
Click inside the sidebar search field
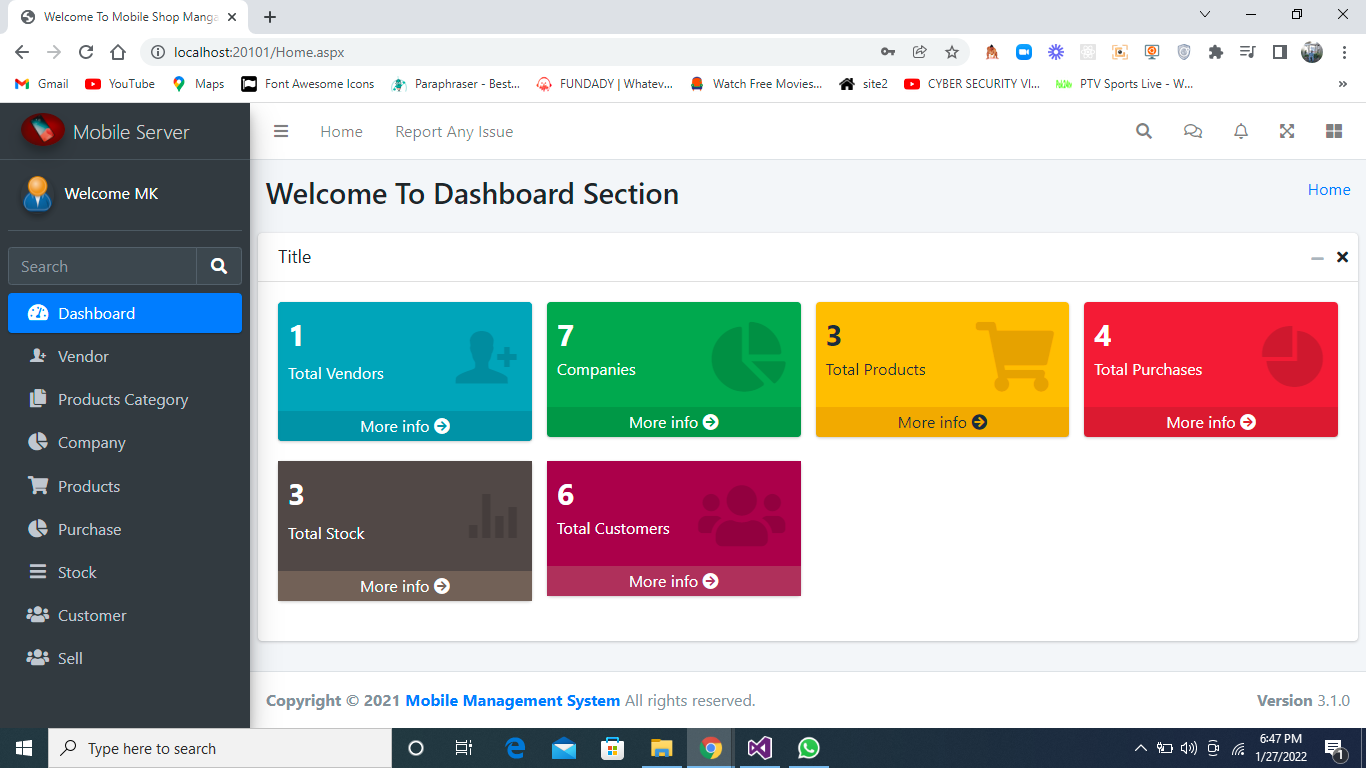100,266
